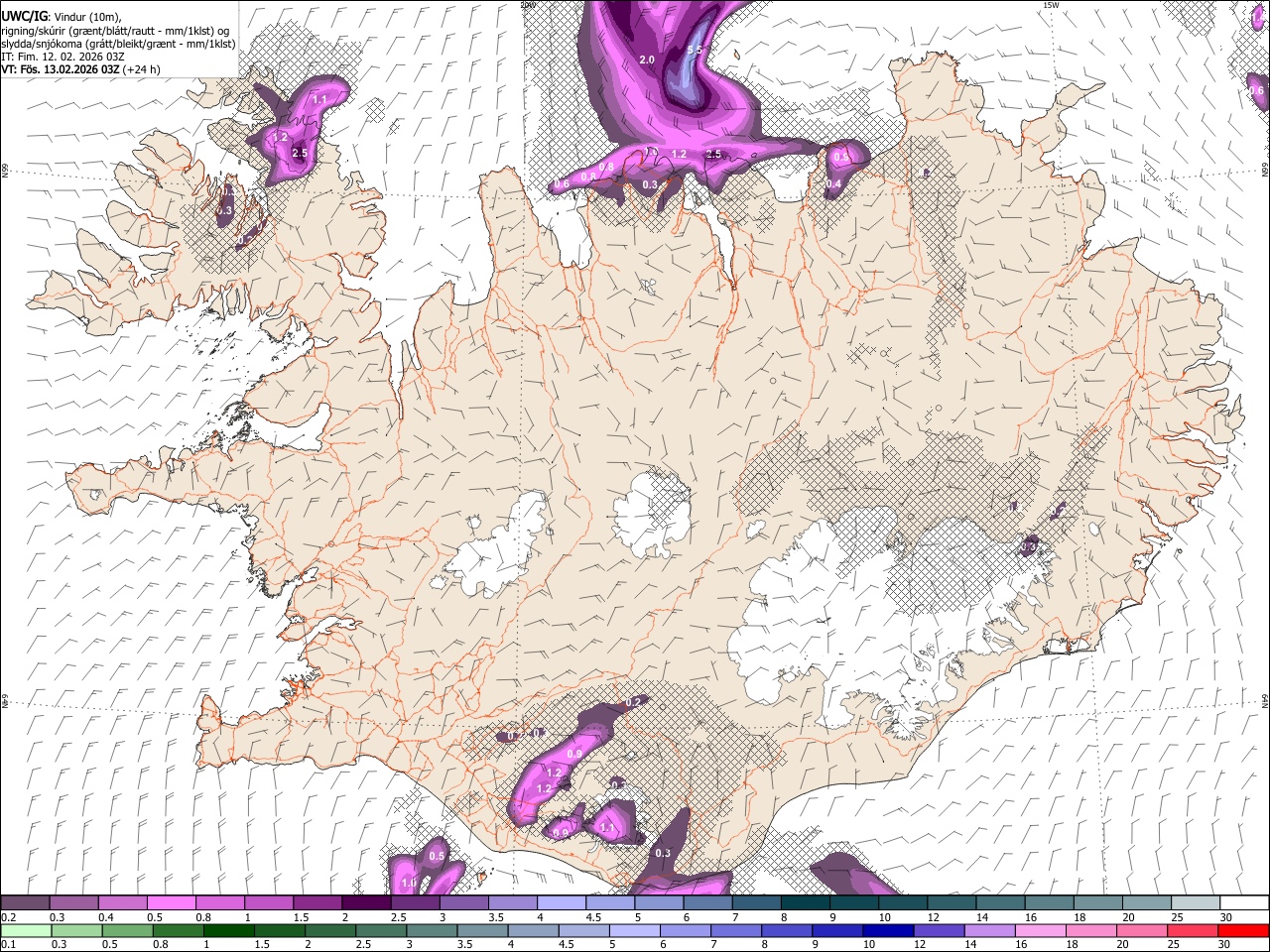Click the 20W longitude label
This screenshot has width=1270, height=952.
pos(527,5)
